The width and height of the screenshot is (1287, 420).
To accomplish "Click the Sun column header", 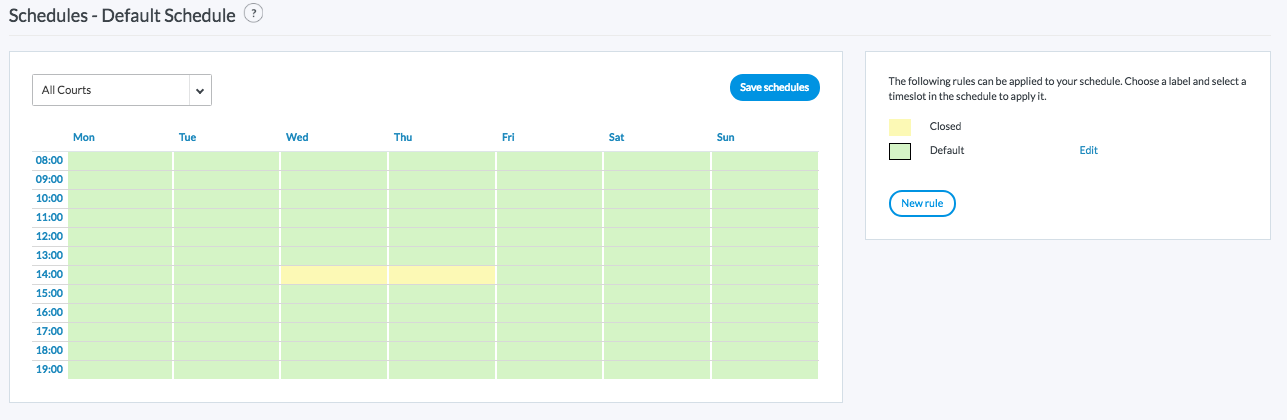I will (725, 137).
